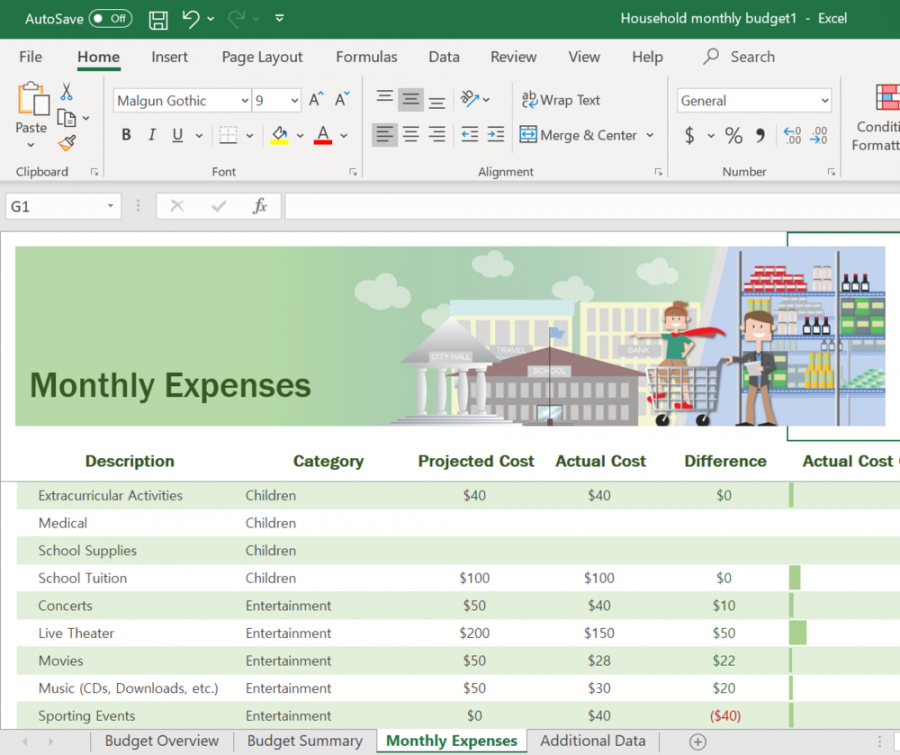Open the Merge & Center dropdown arrow
This screenshot has width=900, height=755.
click(x=650, y=135)
